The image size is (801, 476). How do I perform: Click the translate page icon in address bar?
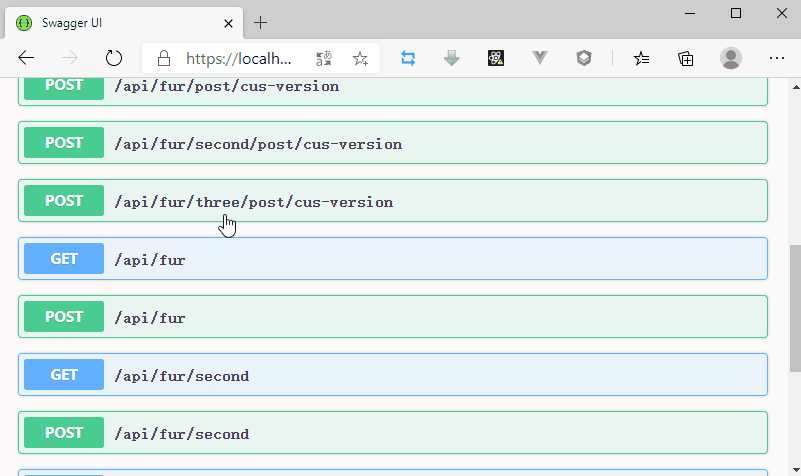point(324,58)
